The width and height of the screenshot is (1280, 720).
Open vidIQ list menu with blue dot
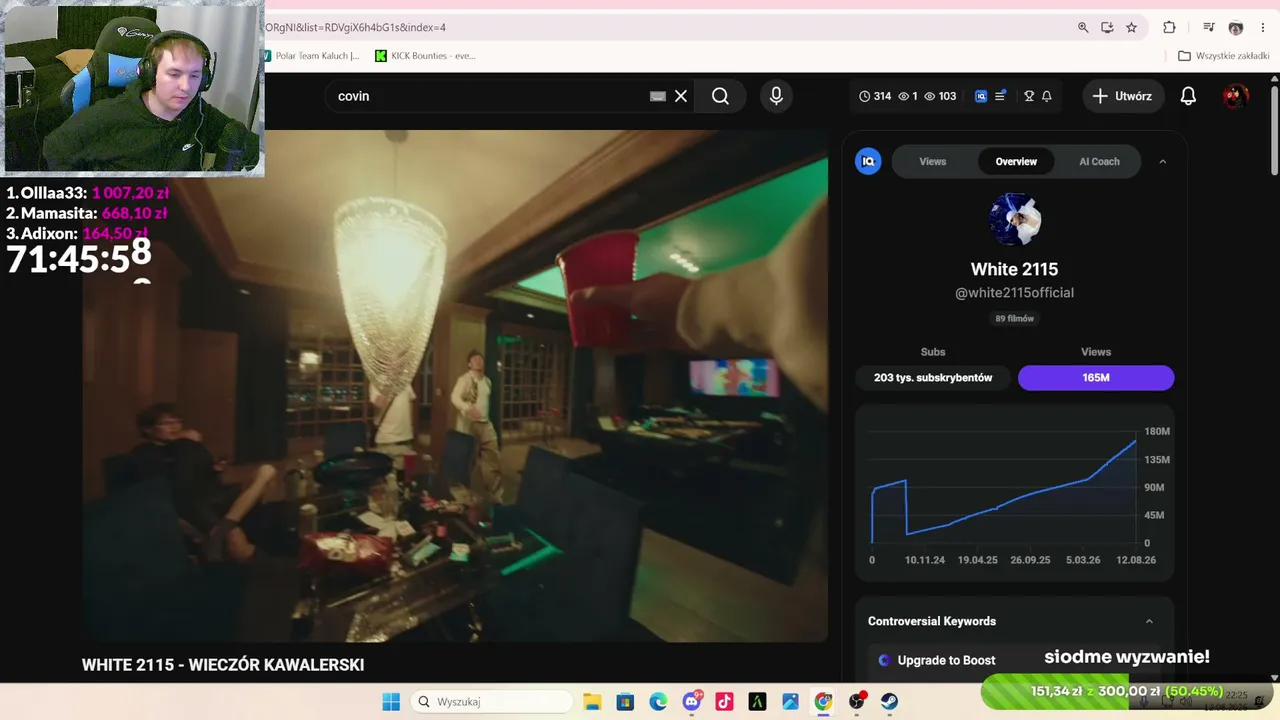point(1000,96)
